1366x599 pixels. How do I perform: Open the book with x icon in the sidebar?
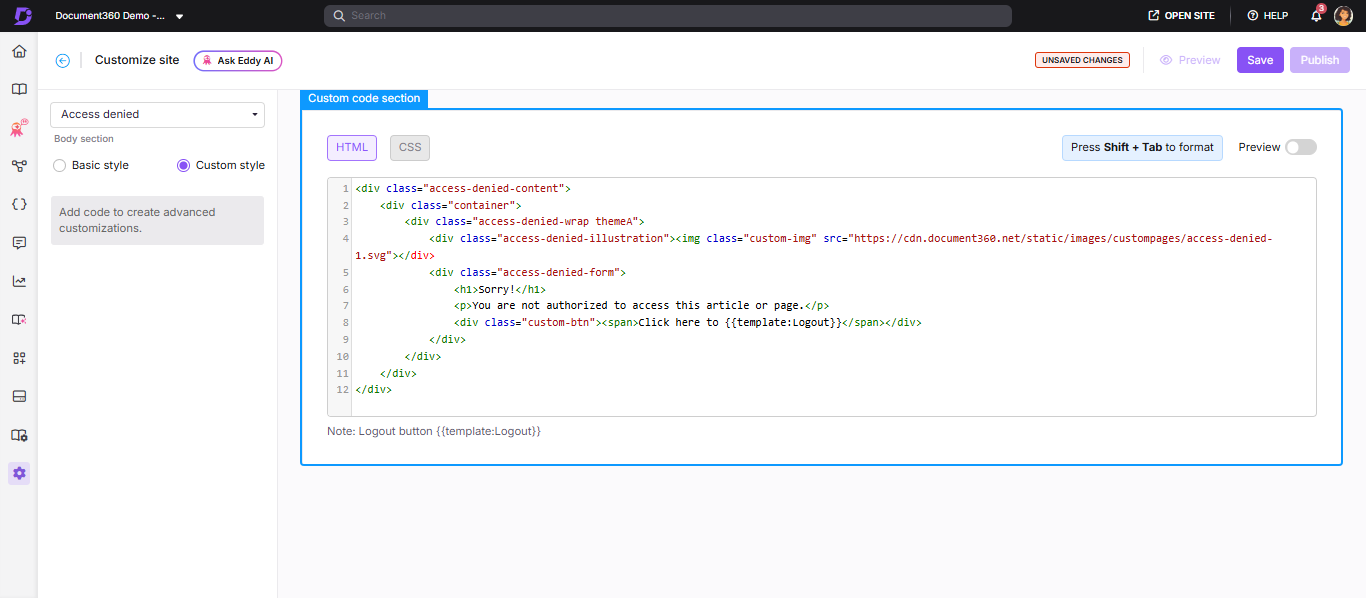pos(19,319)
